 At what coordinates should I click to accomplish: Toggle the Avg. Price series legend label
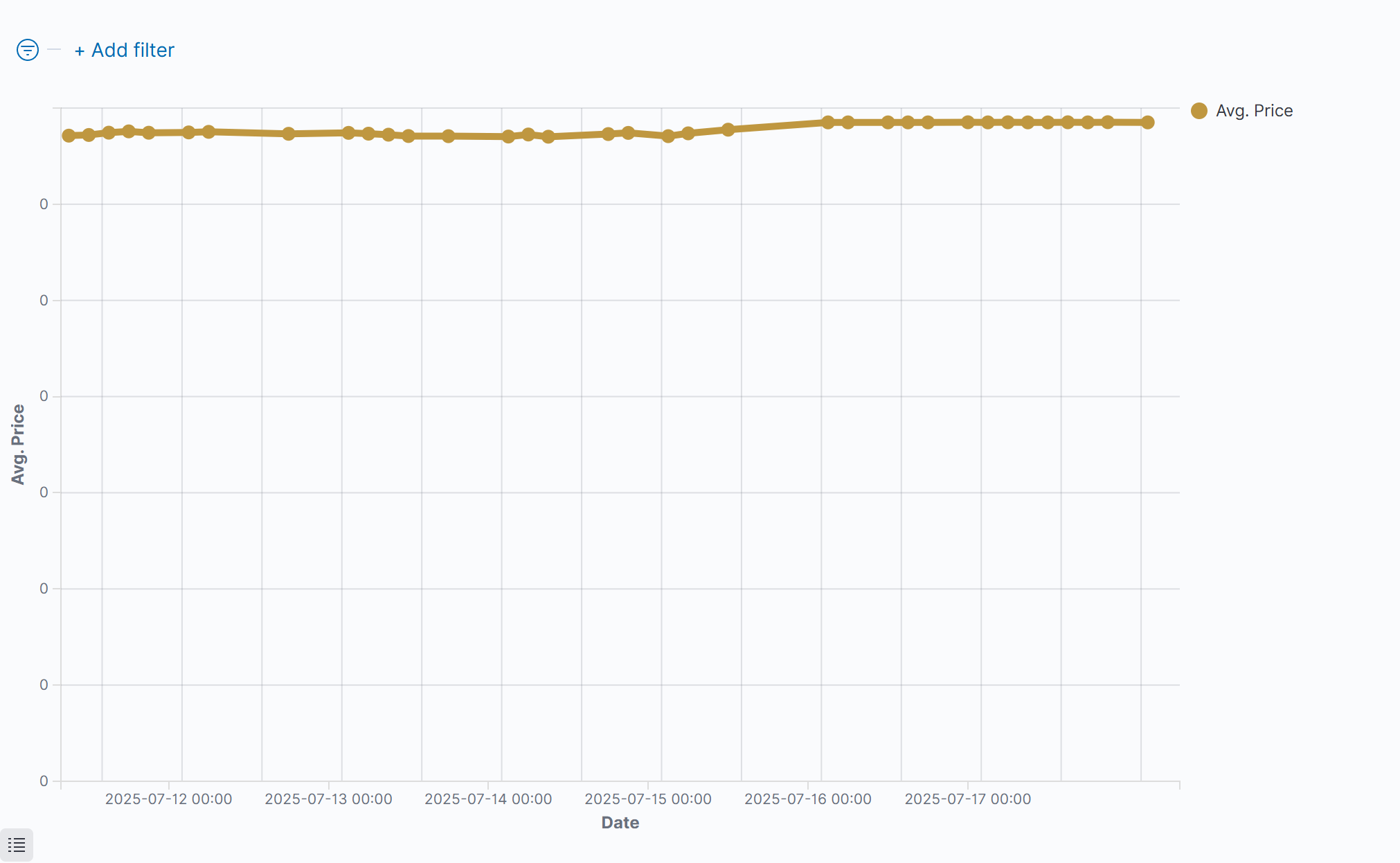(1254, 111)
